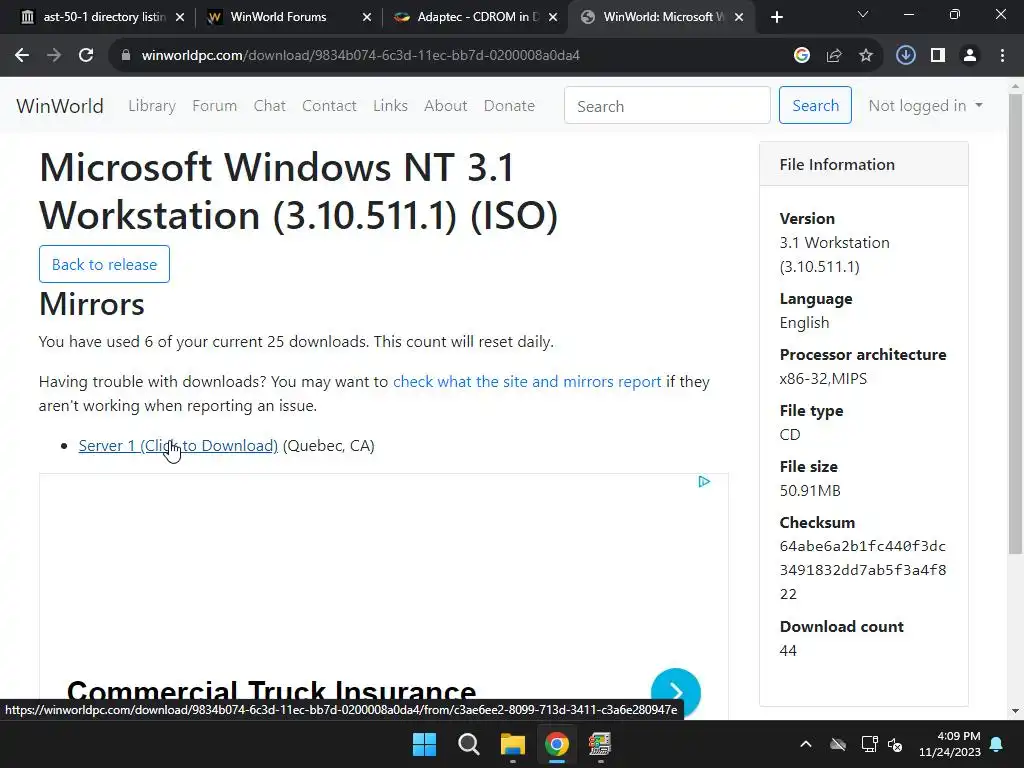Click the network tray icon

click(869, 744)
